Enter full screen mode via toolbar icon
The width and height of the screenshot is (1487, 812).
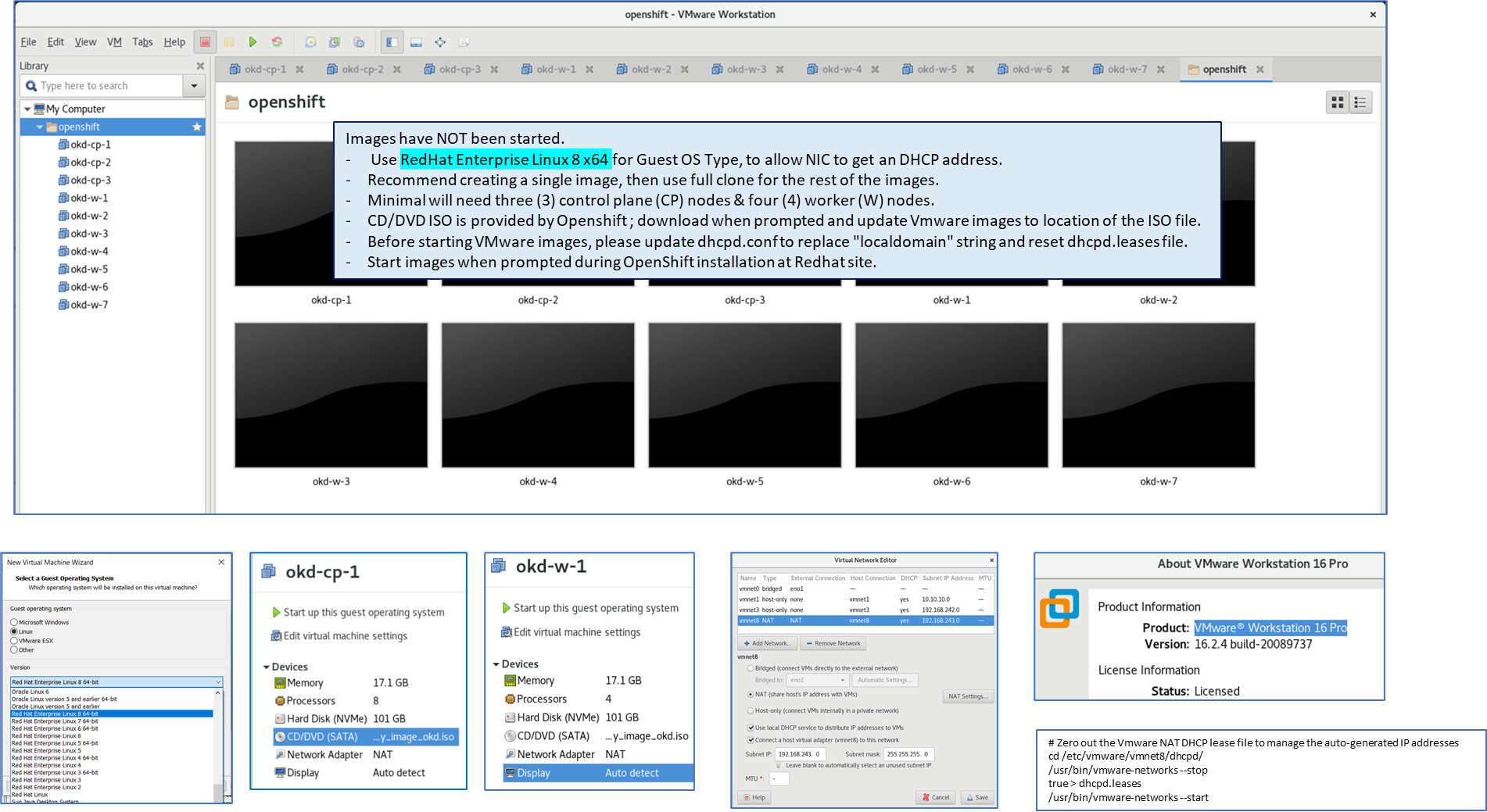click(440, 42)
